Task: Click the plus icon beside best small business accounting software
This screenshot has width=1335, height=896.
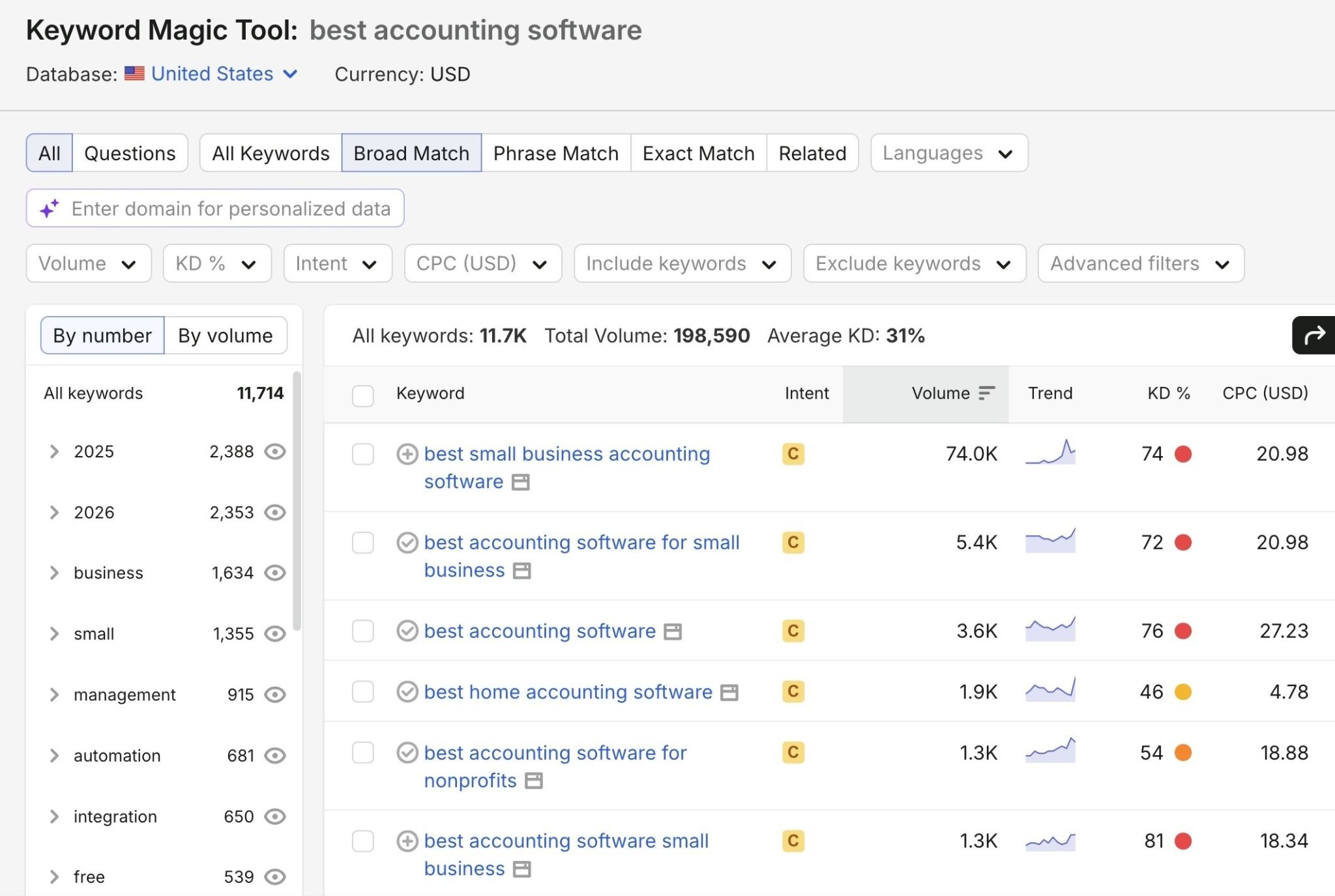Action: point(407,454)
